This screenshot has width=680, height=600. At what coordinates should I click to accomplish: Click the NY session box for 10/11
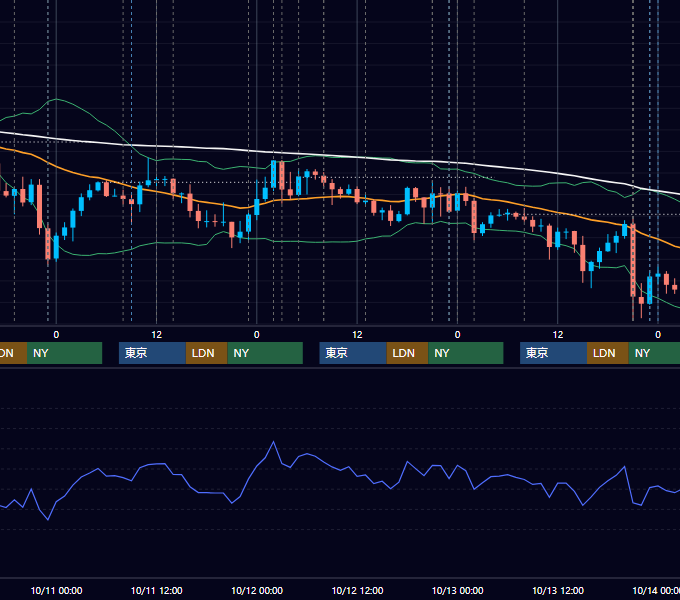click(265, 353)
